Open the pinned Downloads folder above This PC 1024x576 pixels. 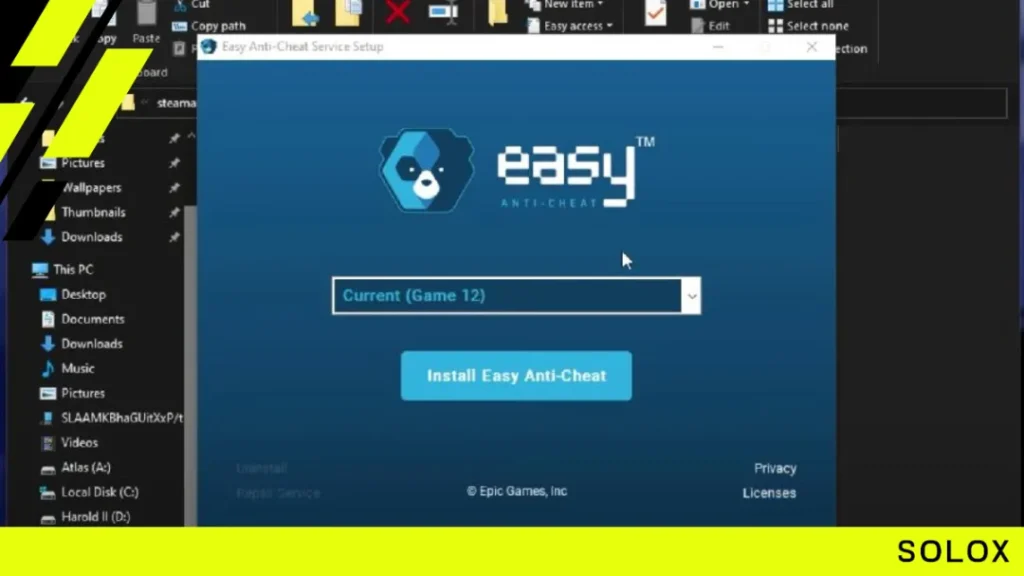[81, 237]
